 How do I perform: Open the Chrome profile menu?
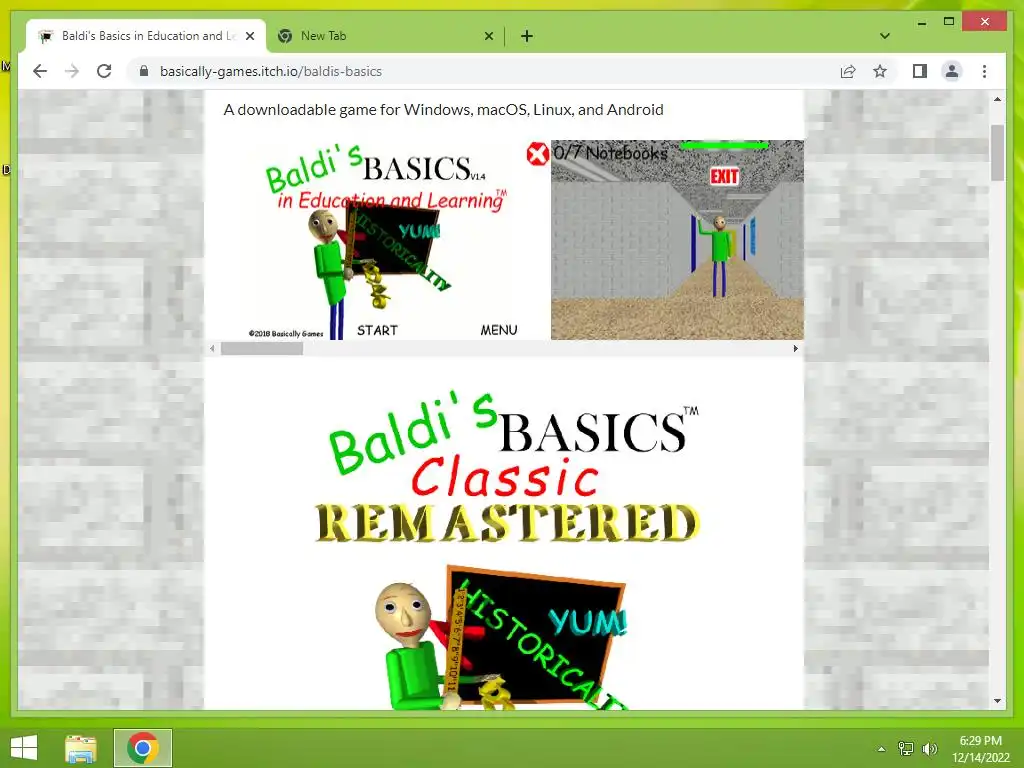point(952,71)
